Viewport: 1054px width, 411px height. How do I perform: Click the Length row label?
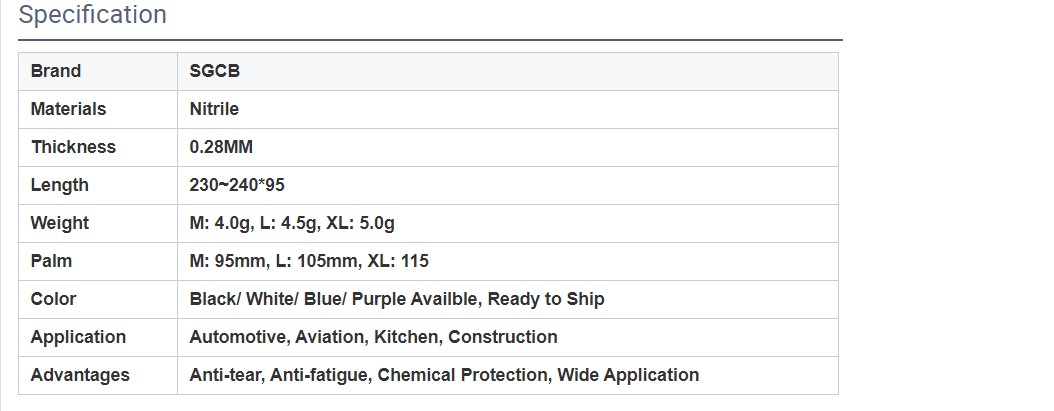(59, 185)
